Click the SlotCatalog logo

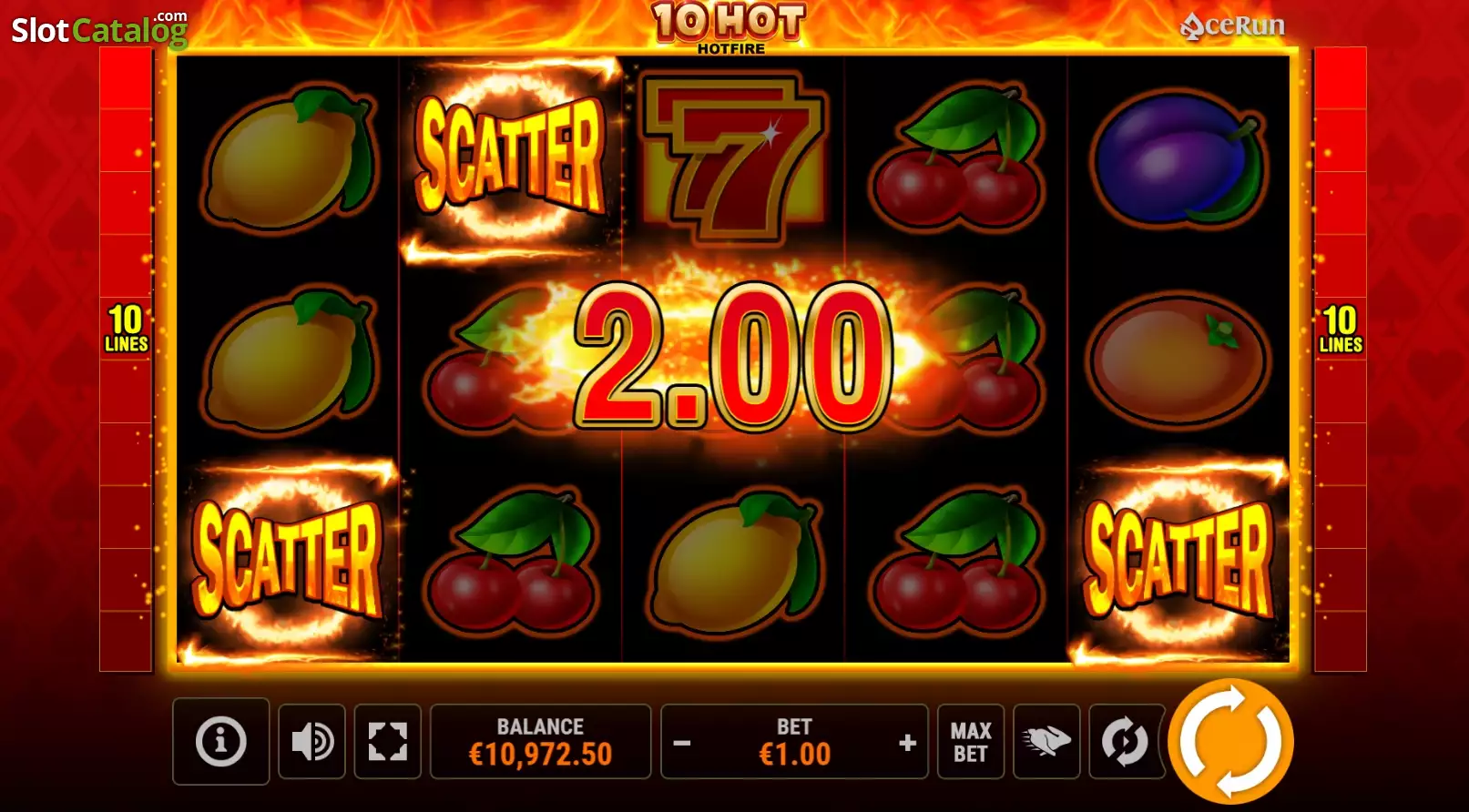(x=99, y=29)
